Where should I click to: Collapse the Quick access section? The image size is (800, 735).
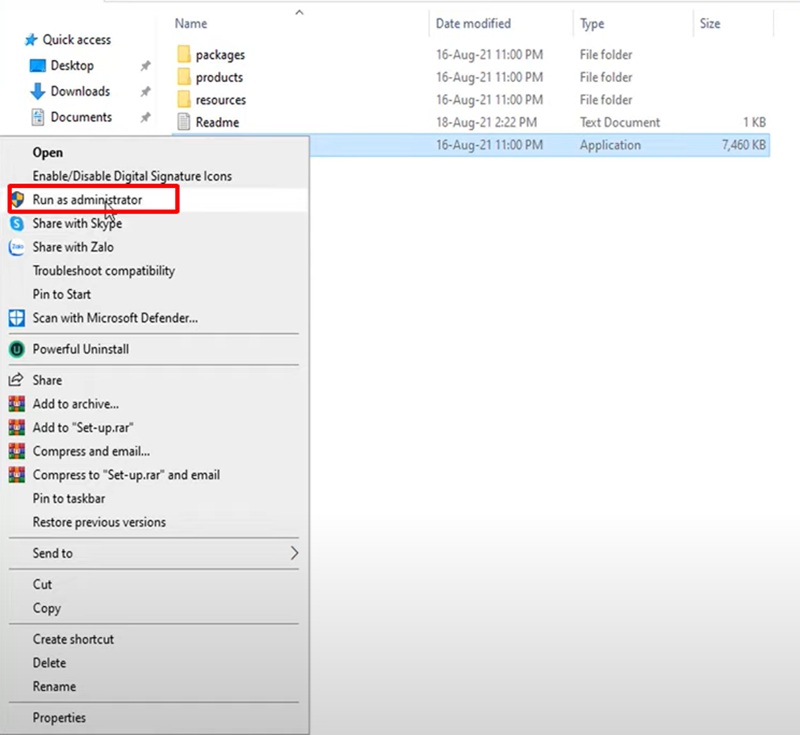tap(12, 39)
